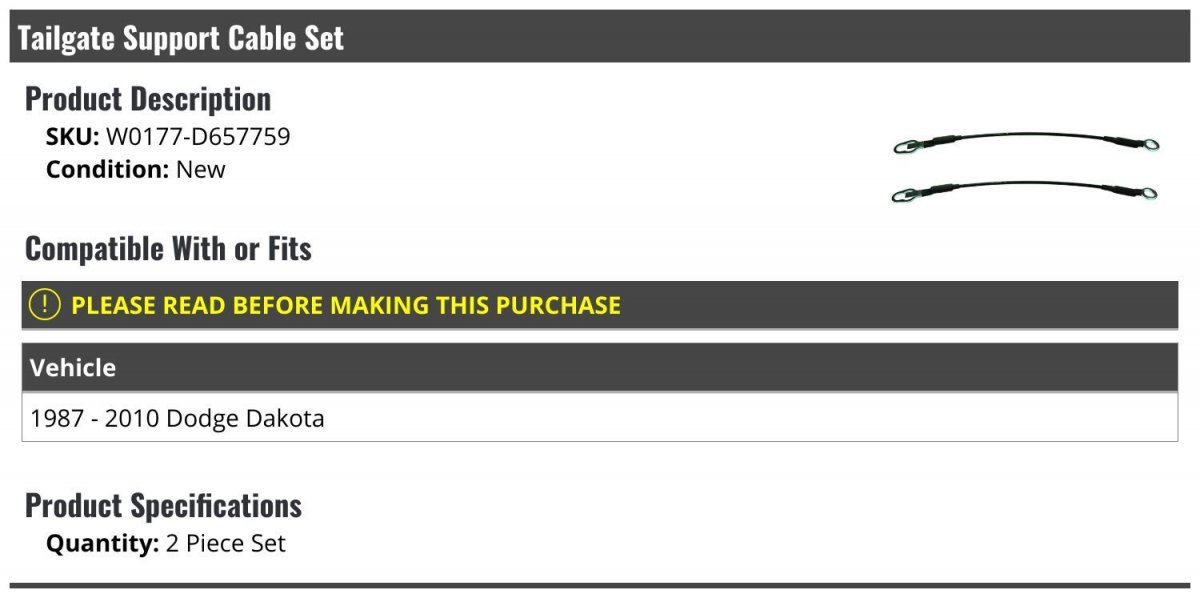The height and width of the screenshot is (598, 1200).
Task: Click the Condition label
Action: click(x=108, y=170)
